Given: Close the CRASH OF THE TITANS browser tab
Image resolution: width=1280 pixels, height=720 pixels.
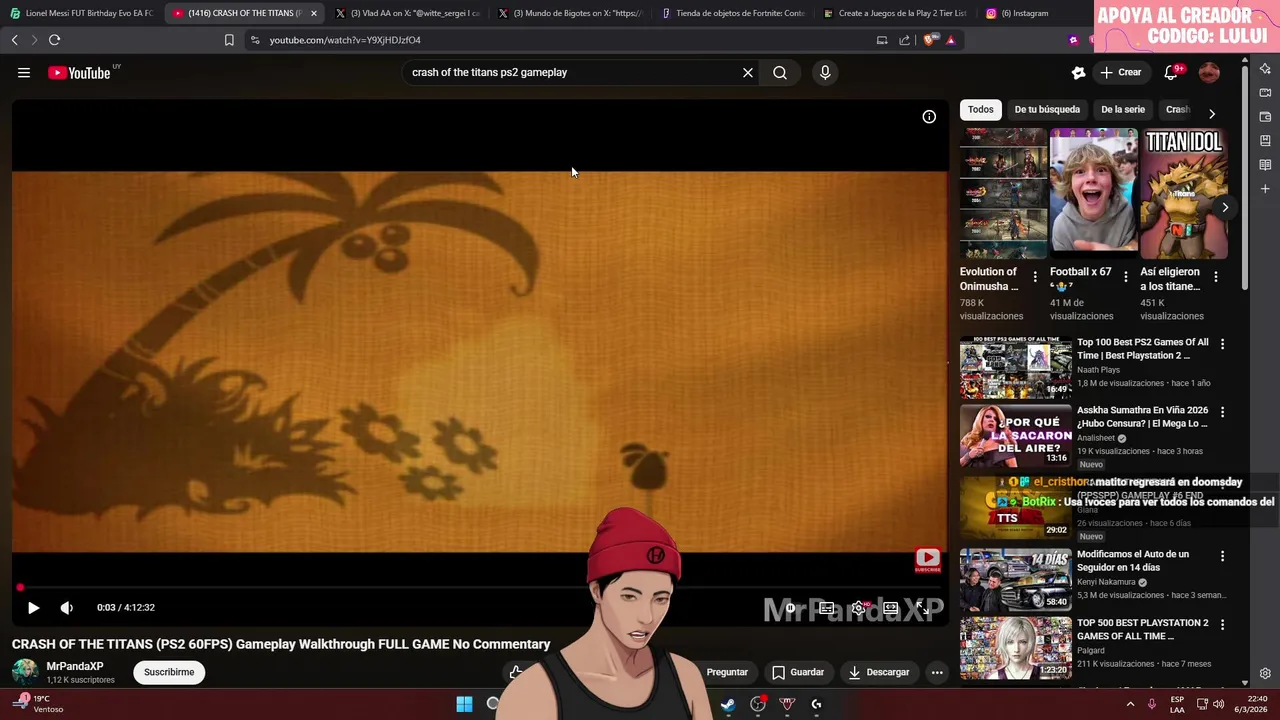Looking at the screenshot, I should click(313, 13).
